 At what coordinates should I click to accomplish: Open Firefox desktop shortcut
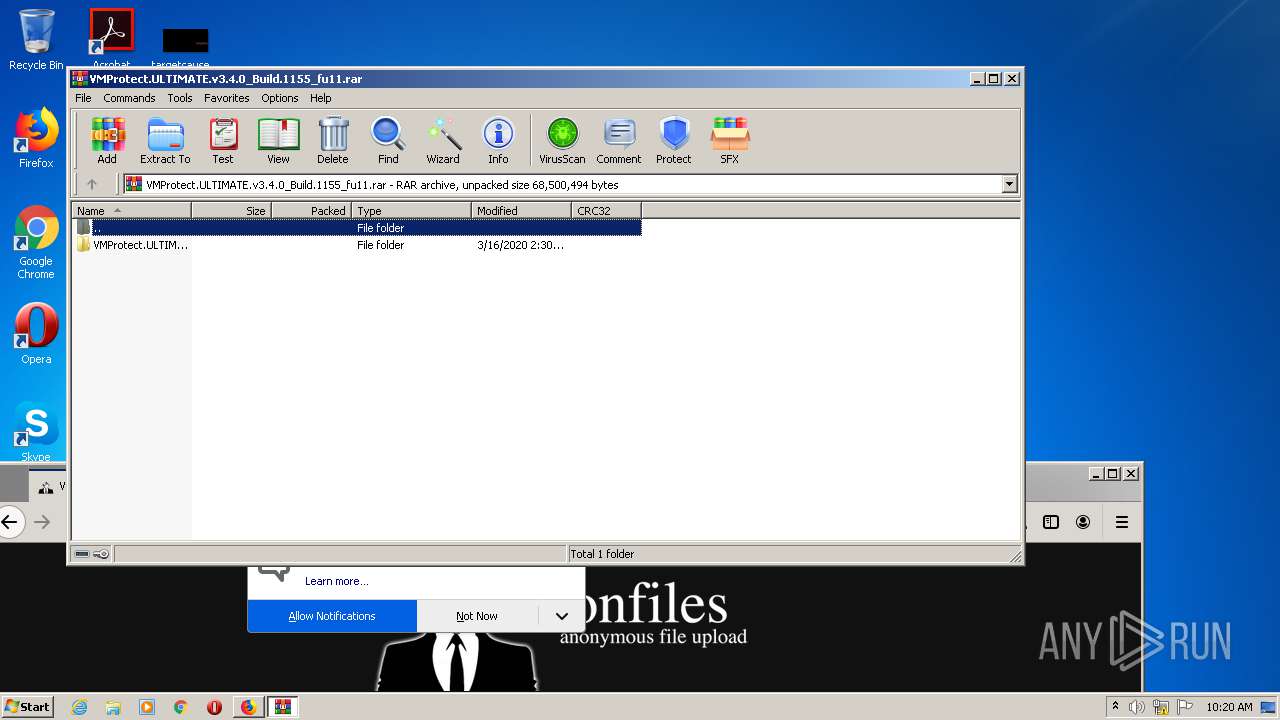(x=36, y=138)
